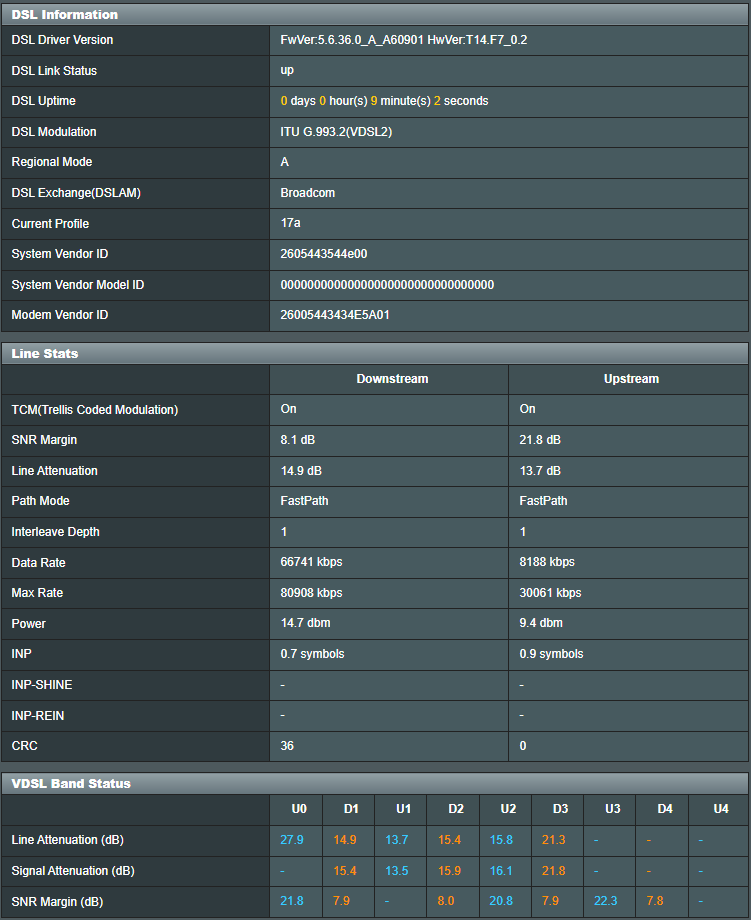Click the DSL Uptime value
Viewport: 751px width, 920px height.
pos(384,101)
